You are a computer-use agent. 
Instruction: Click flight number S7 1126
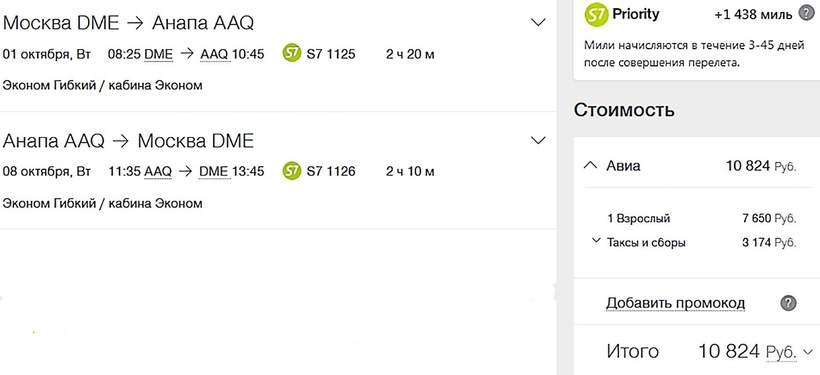[331, 172]
